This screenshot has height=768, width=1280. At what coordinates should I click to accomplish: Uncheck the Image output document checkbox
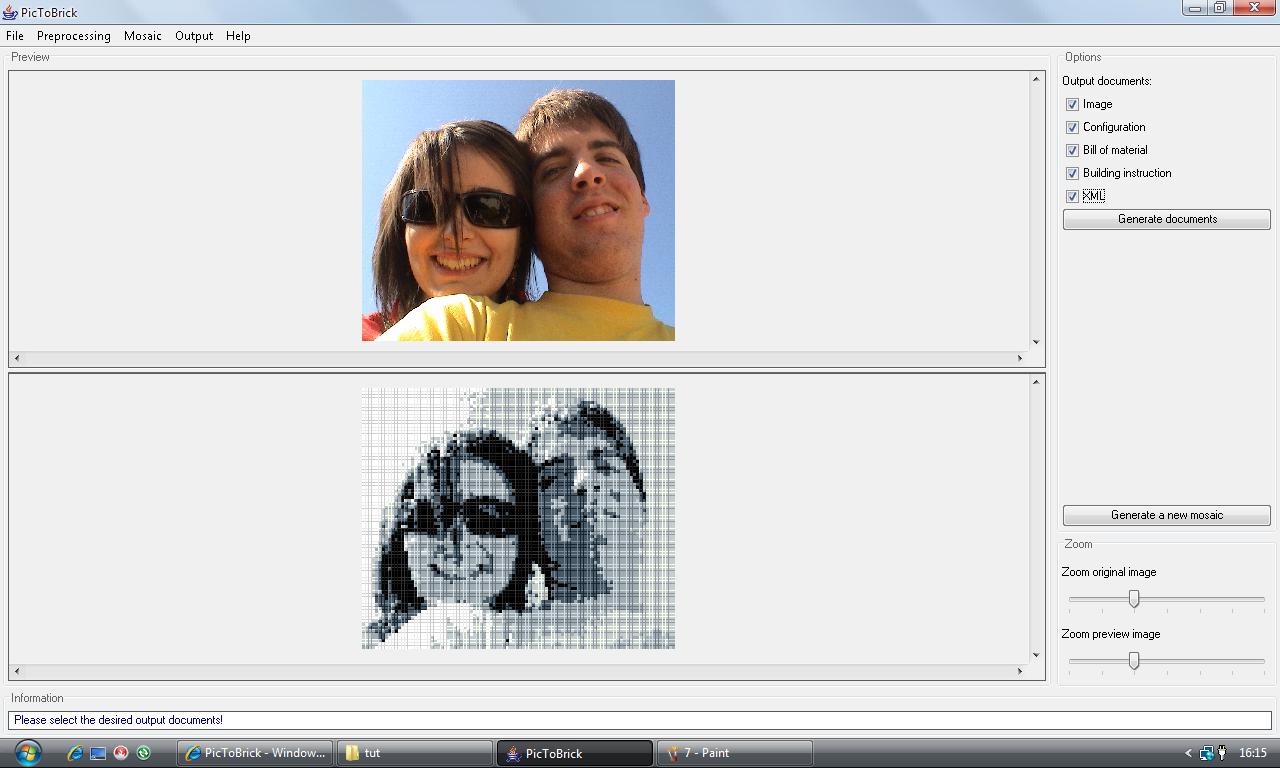point(1072,104)
